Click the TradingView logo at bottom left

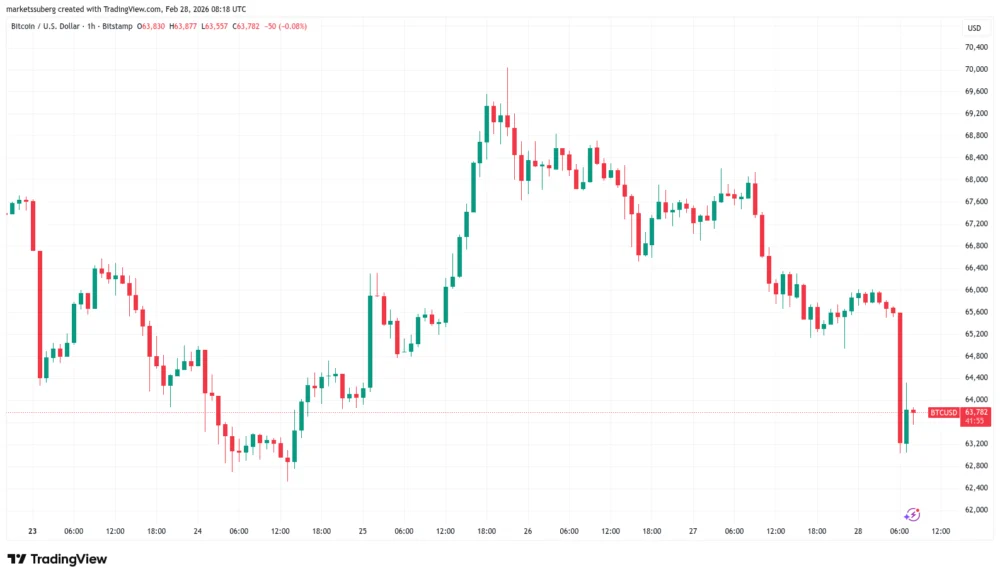click(57, 559)
